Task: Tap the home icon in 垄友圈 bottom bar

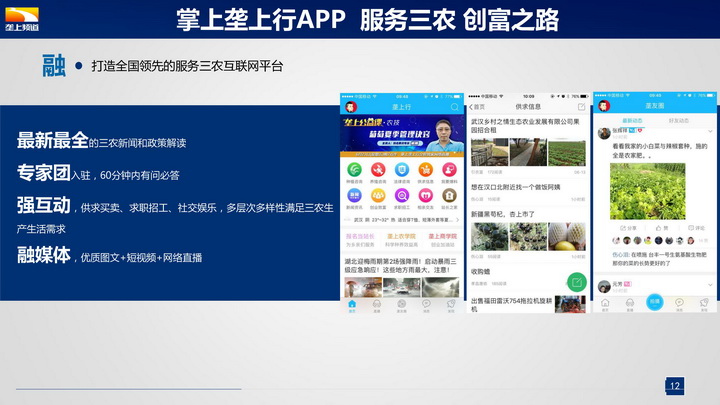Action: (x=605, y=303)
